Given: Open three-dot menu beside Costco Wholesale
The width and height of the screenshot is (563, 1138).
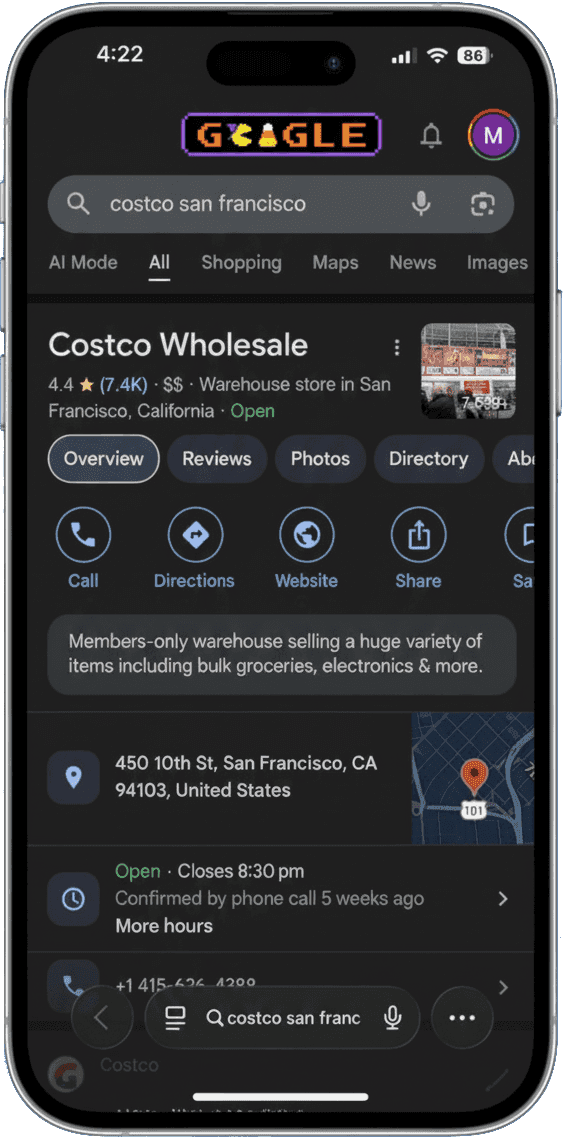Looking at the screenshot, I should [x=397, y=348].
